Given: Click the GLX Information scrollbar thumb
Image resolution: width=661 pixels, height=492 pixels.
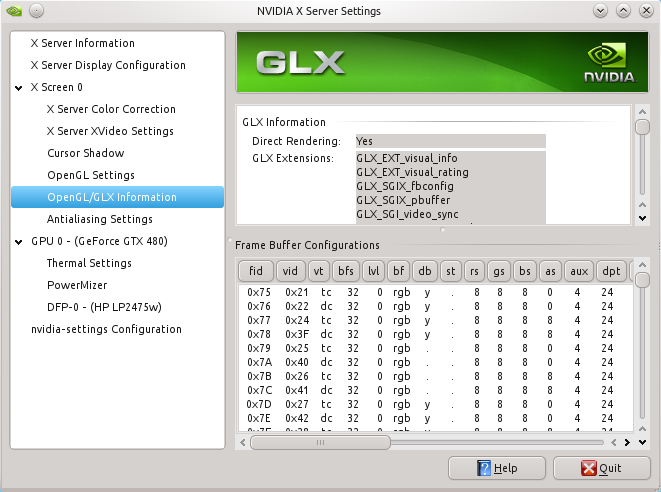Looking at the screenshot, I should 642,127.
